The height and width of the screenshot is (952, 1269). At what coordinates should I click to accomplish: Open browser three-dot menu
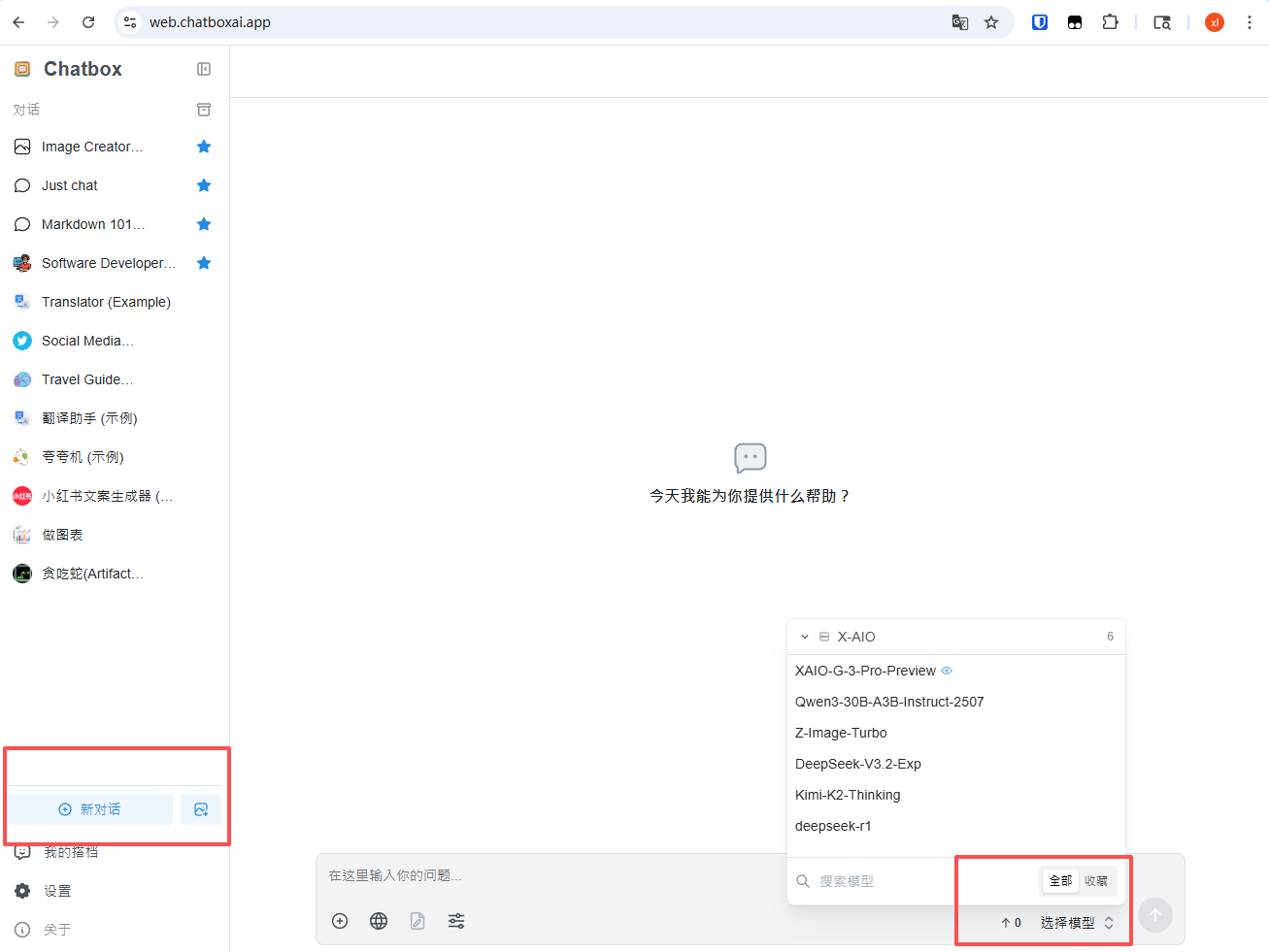pyautogui.click(x=1250, y=22)
